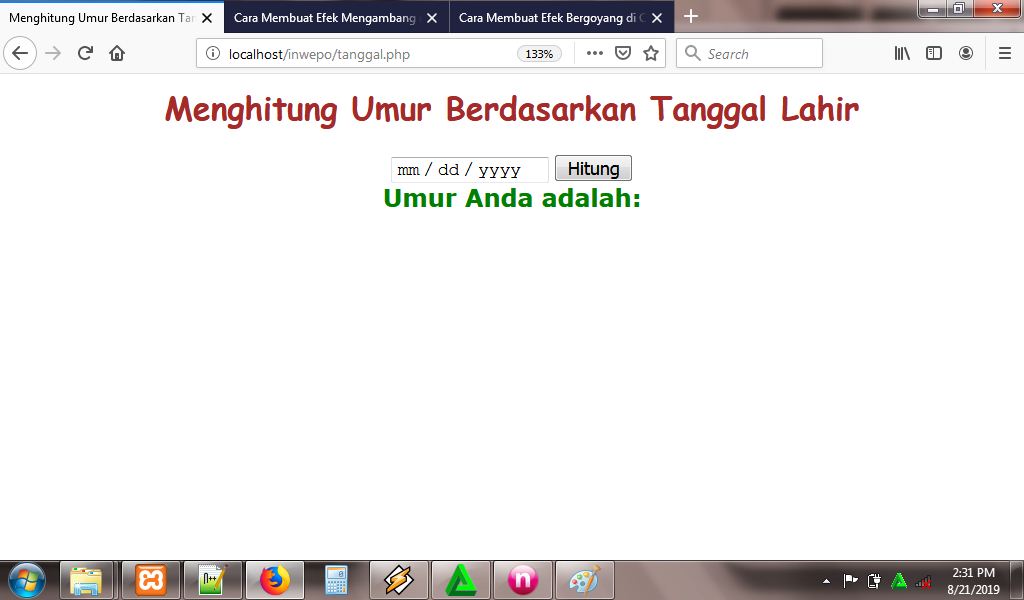1024x600 pixels.
Task: Open the Firefox hamburger menu
Action: pos(1004,53)
